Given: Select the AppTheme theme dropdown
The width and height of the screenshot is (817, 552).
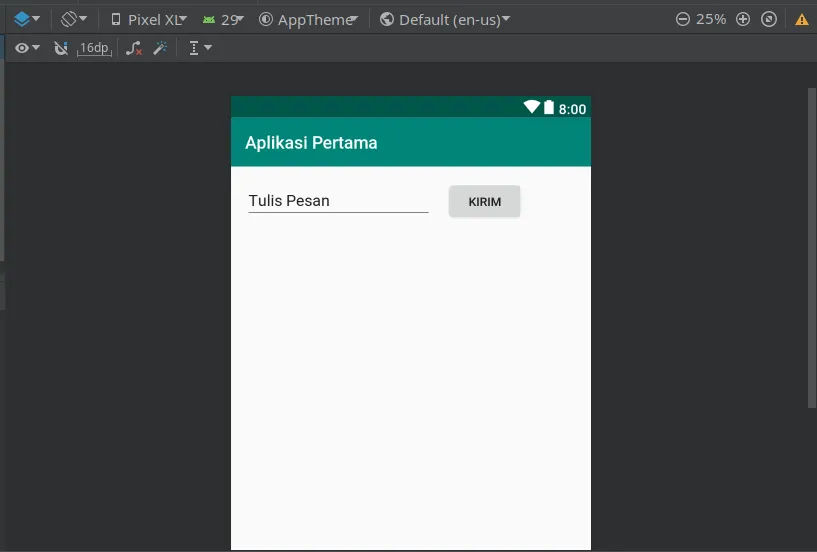Looking at the screenshot, I should pyautogui.click(x=308, y=20).
